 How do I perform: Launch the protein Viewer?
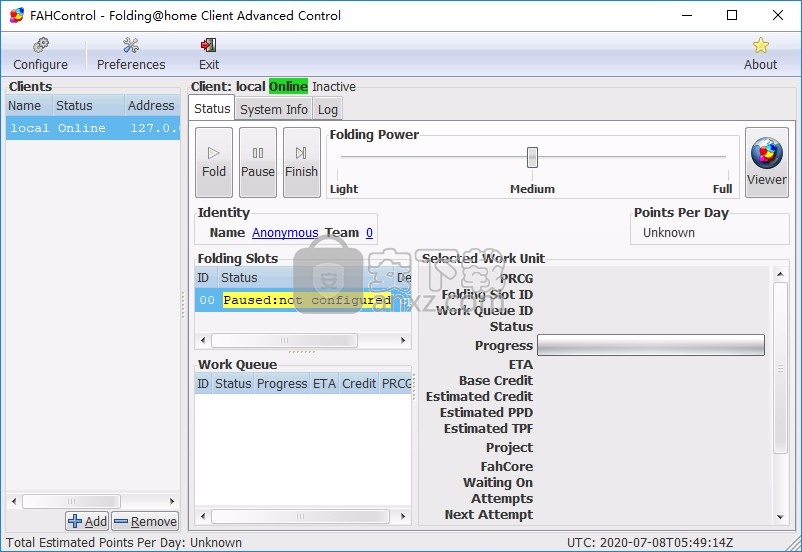766,162
